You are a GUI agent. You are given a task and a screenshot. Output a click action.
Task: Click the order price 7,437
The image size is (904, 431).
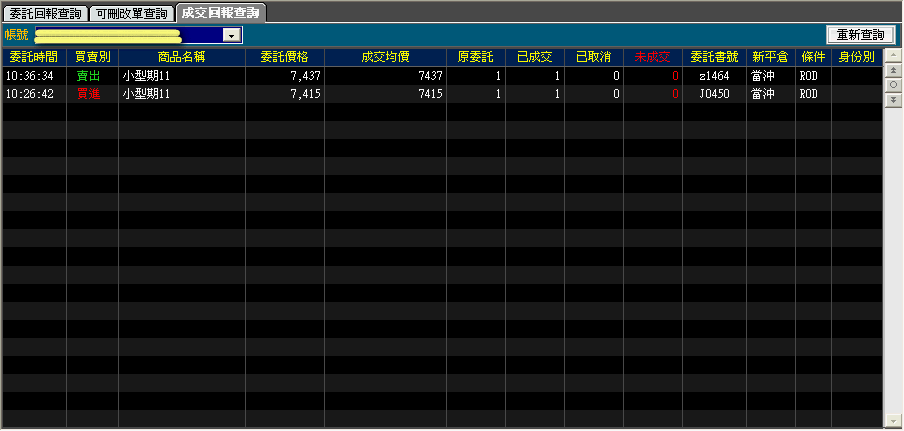tap(306, 75)
